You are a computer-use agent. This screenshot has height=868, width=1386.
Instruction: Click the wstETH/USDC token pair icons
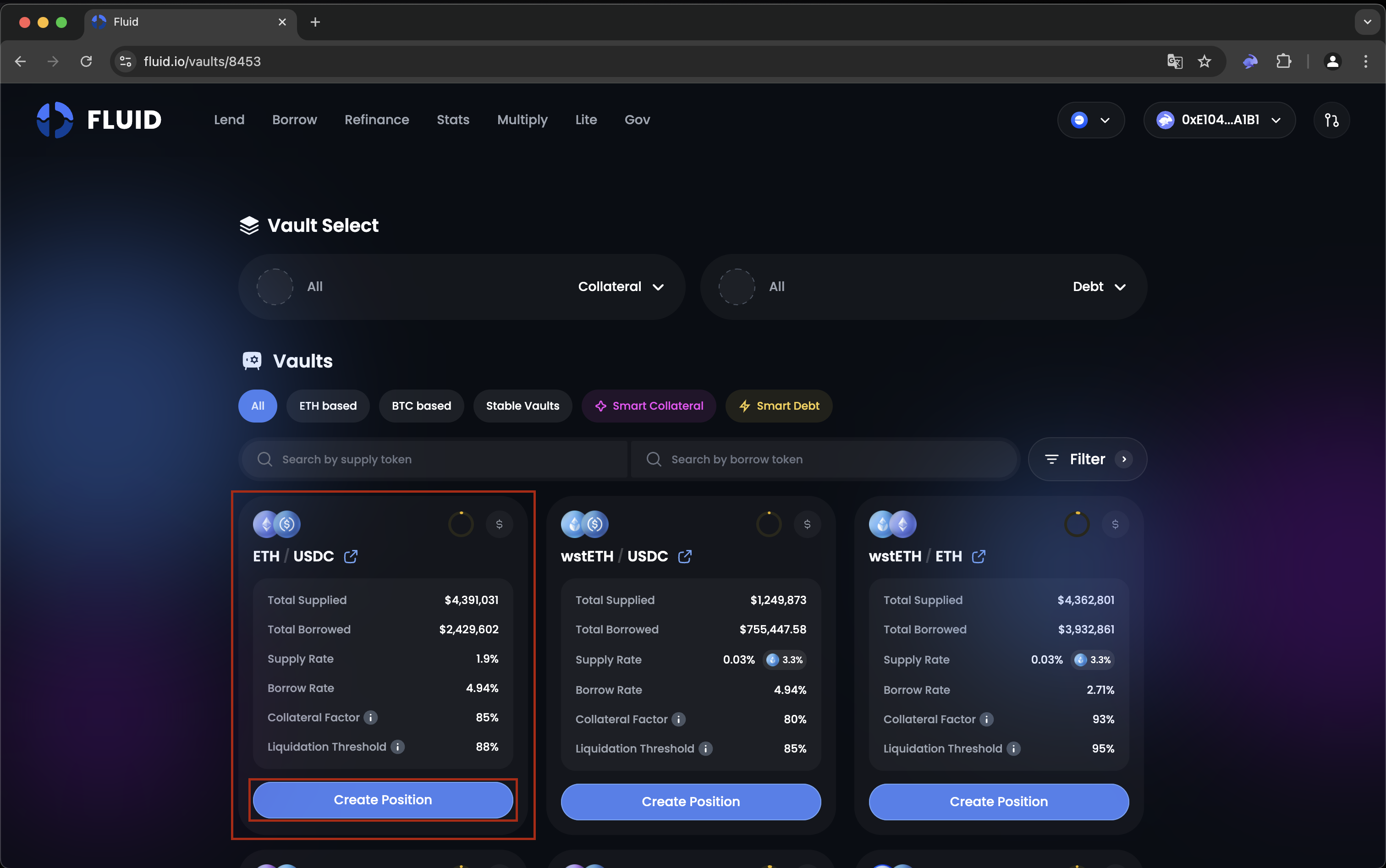584,524
